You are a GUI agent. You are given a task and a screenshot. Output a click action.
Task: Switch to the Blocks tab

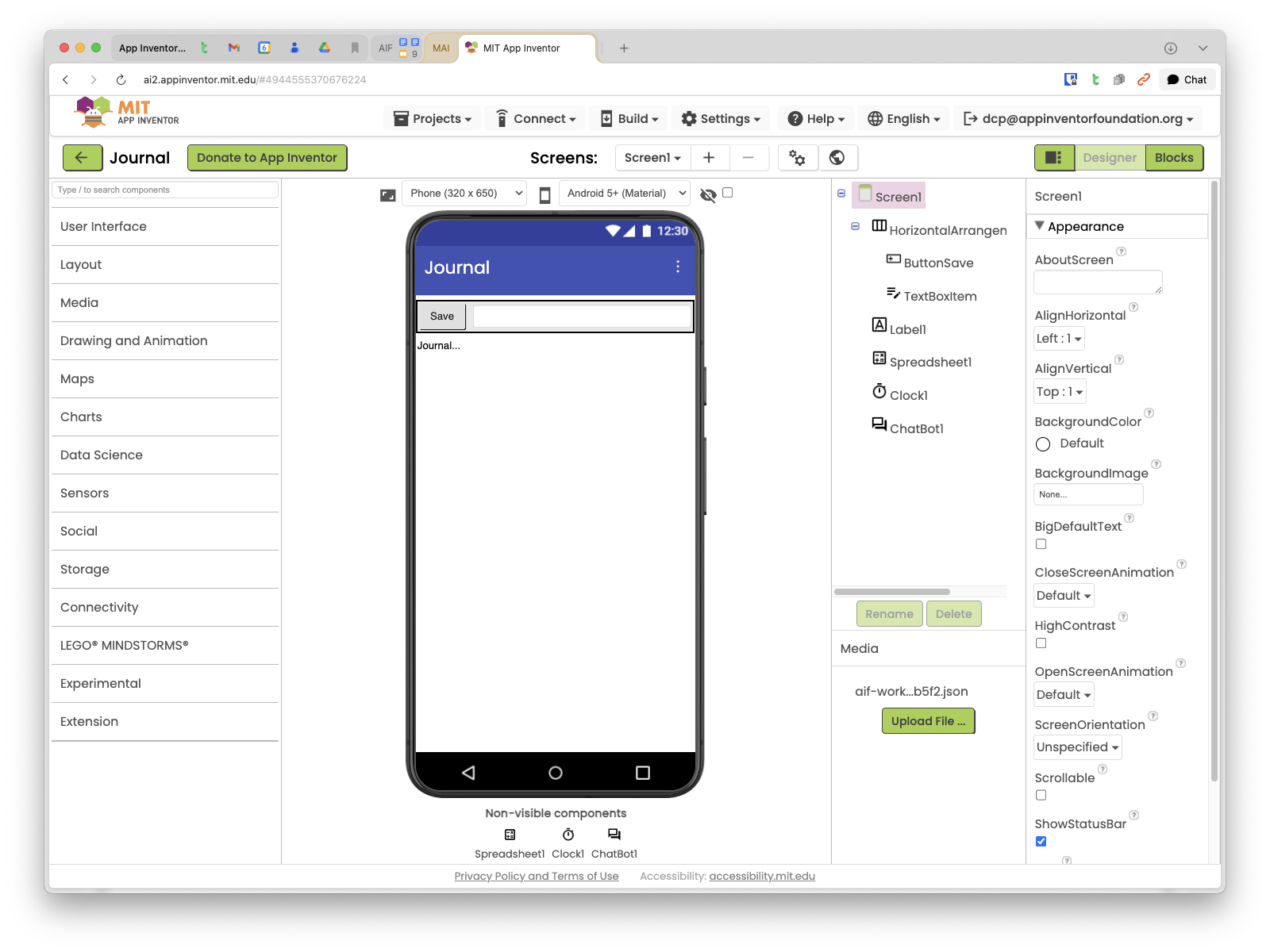point(1174,158)
